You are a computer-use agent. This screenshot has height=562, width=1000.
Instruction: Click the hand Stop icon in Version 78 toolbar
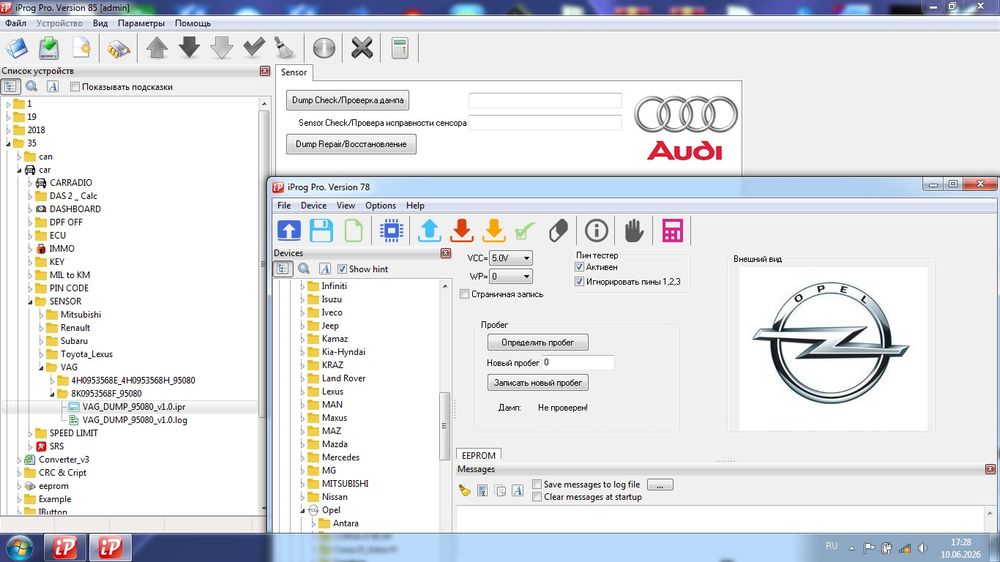[633, 231]
